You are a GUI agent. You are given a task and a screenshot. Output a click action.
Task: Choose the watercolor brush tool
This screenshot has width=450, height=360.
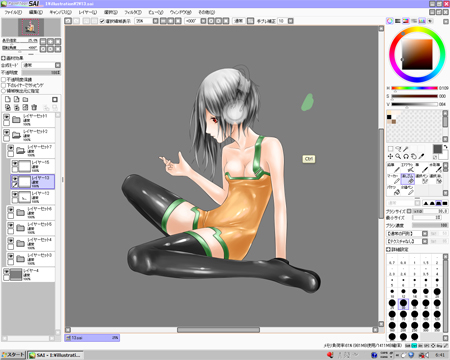click(436, 168)
